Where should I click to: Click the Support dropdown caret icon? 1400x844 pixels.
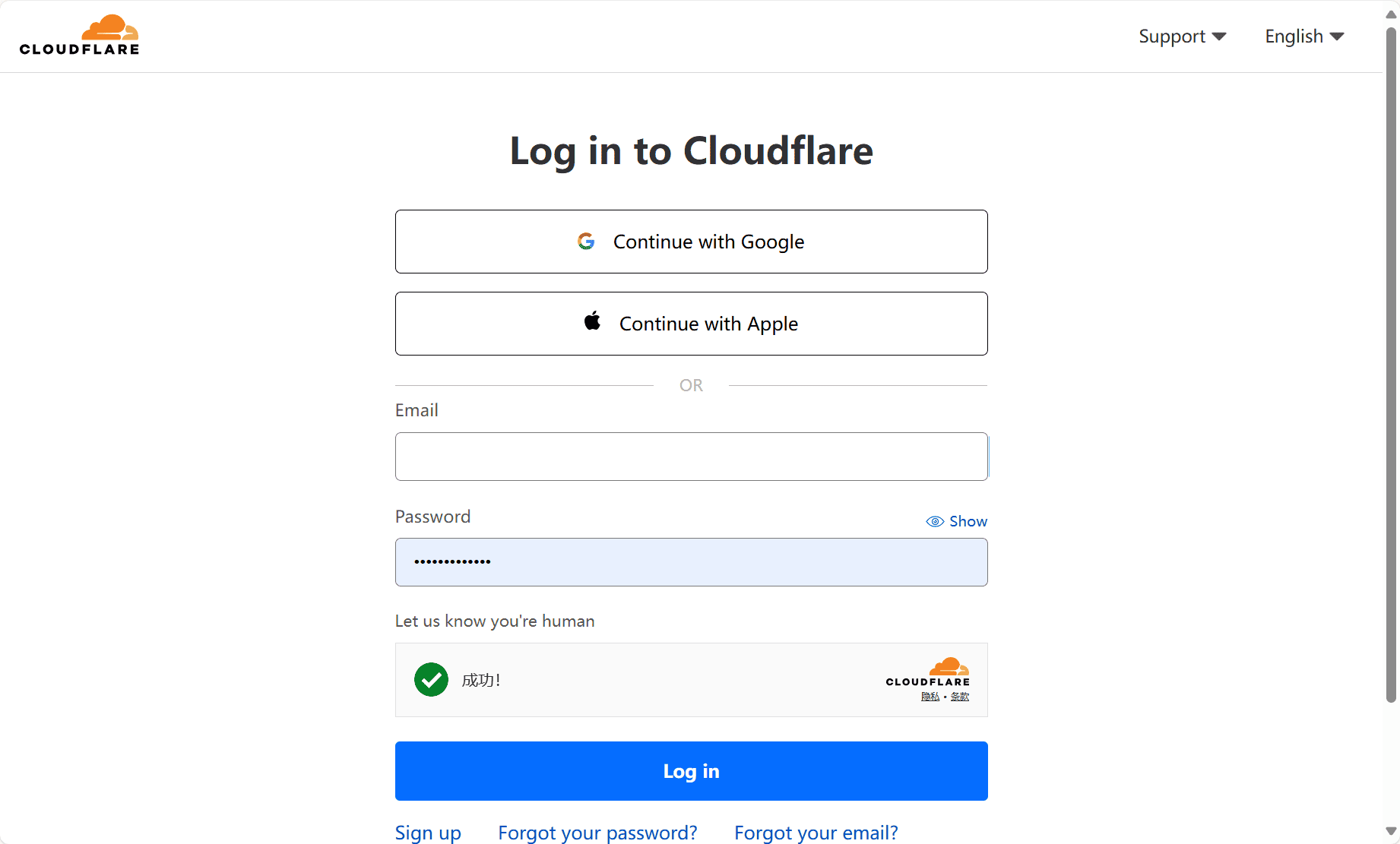coord(1219,36)
